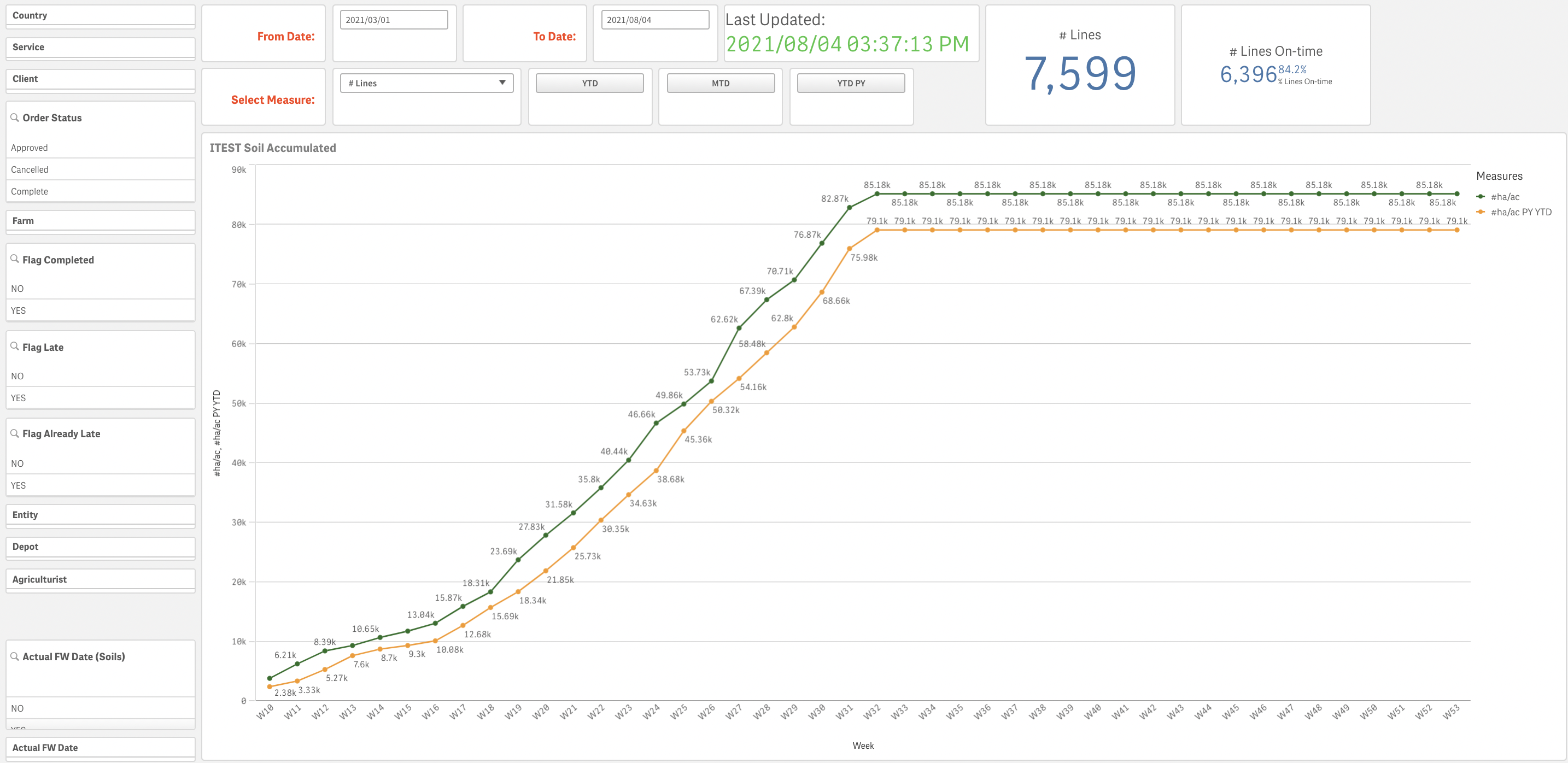Click the YTD button
The width and height of the screenshot is (1568, 763).
[x=589, y=83]
